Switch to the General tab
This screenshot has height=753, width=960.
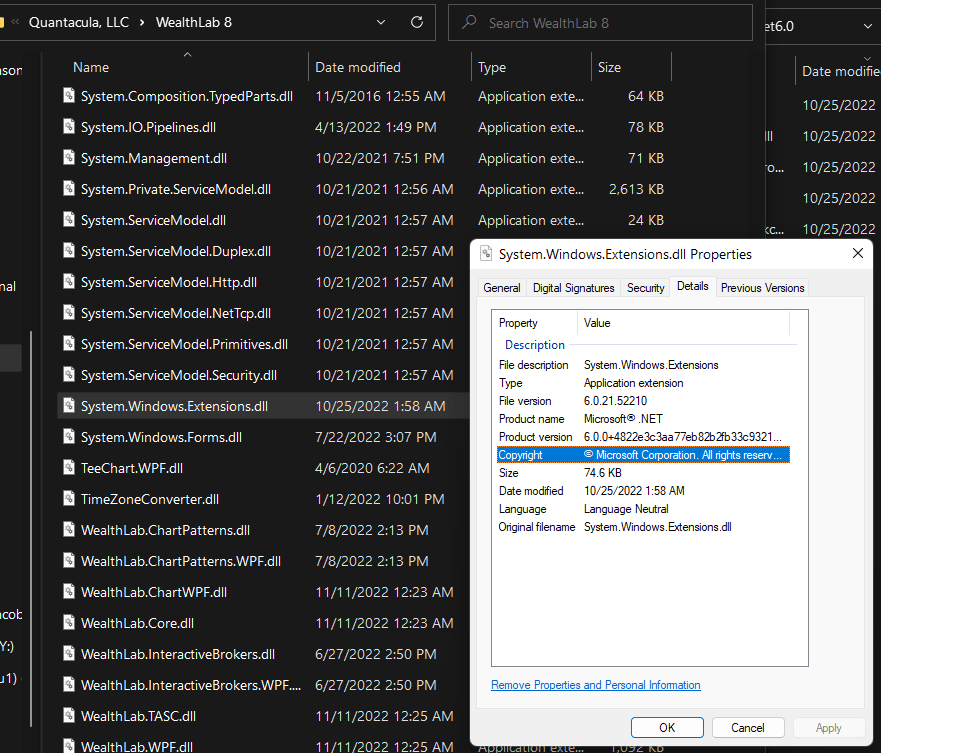(x=501, y=288)
